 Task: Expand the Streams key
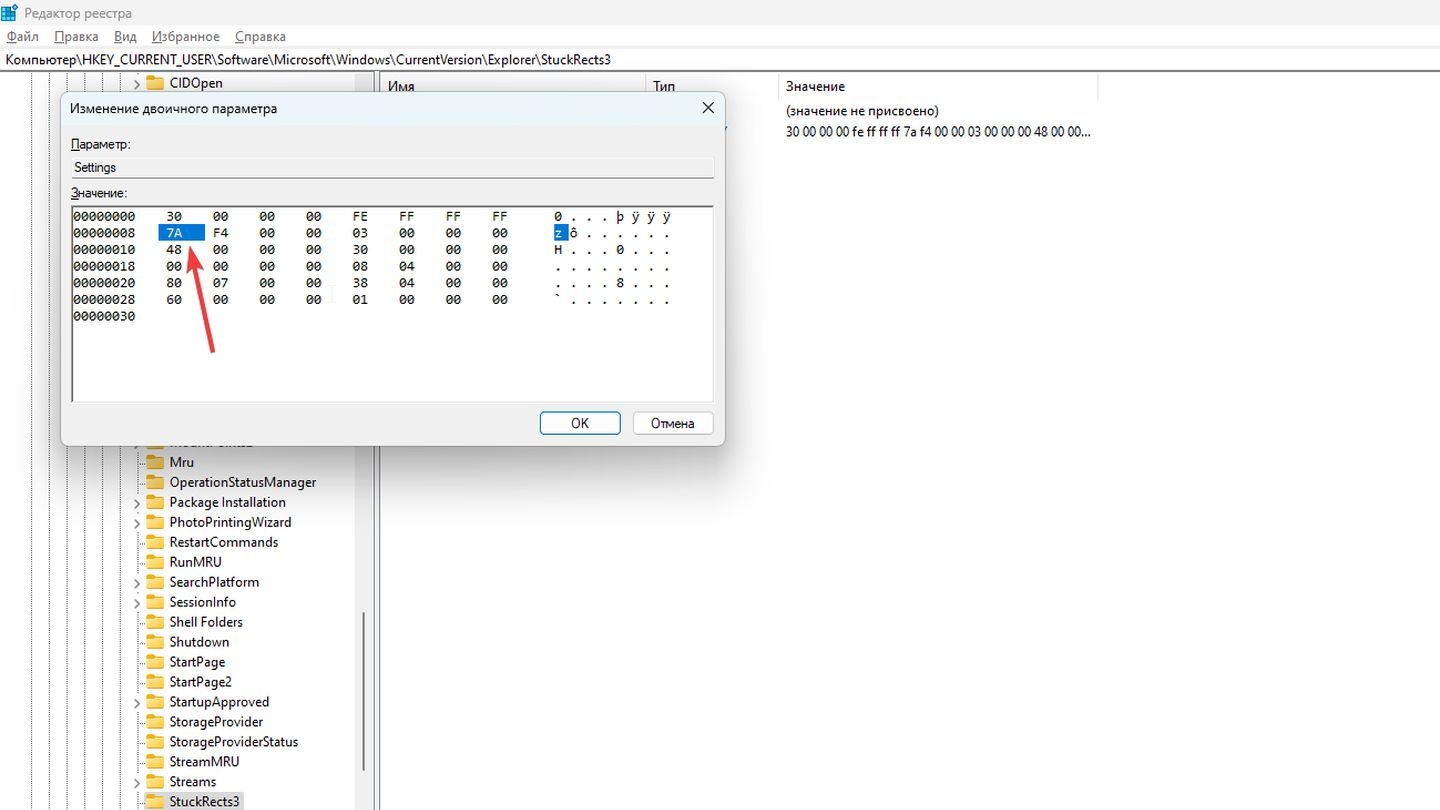pyautogui.click(x=137, y=782)
